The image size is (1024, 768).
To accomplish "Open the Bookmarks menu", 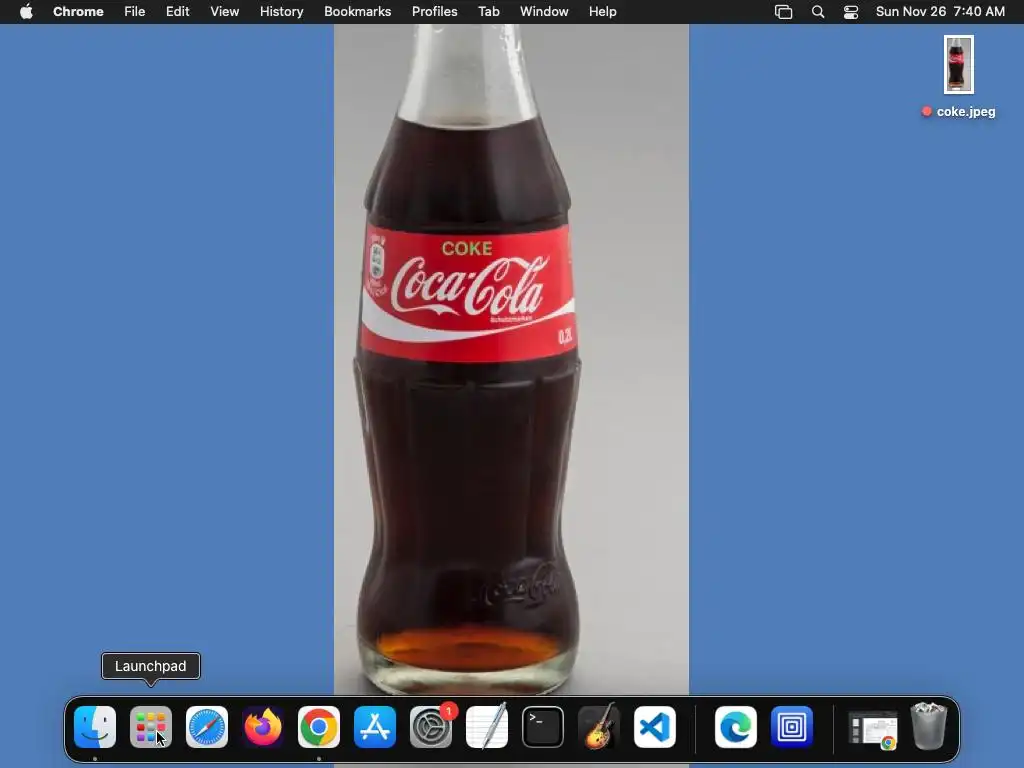I will (x=358, y=12).
